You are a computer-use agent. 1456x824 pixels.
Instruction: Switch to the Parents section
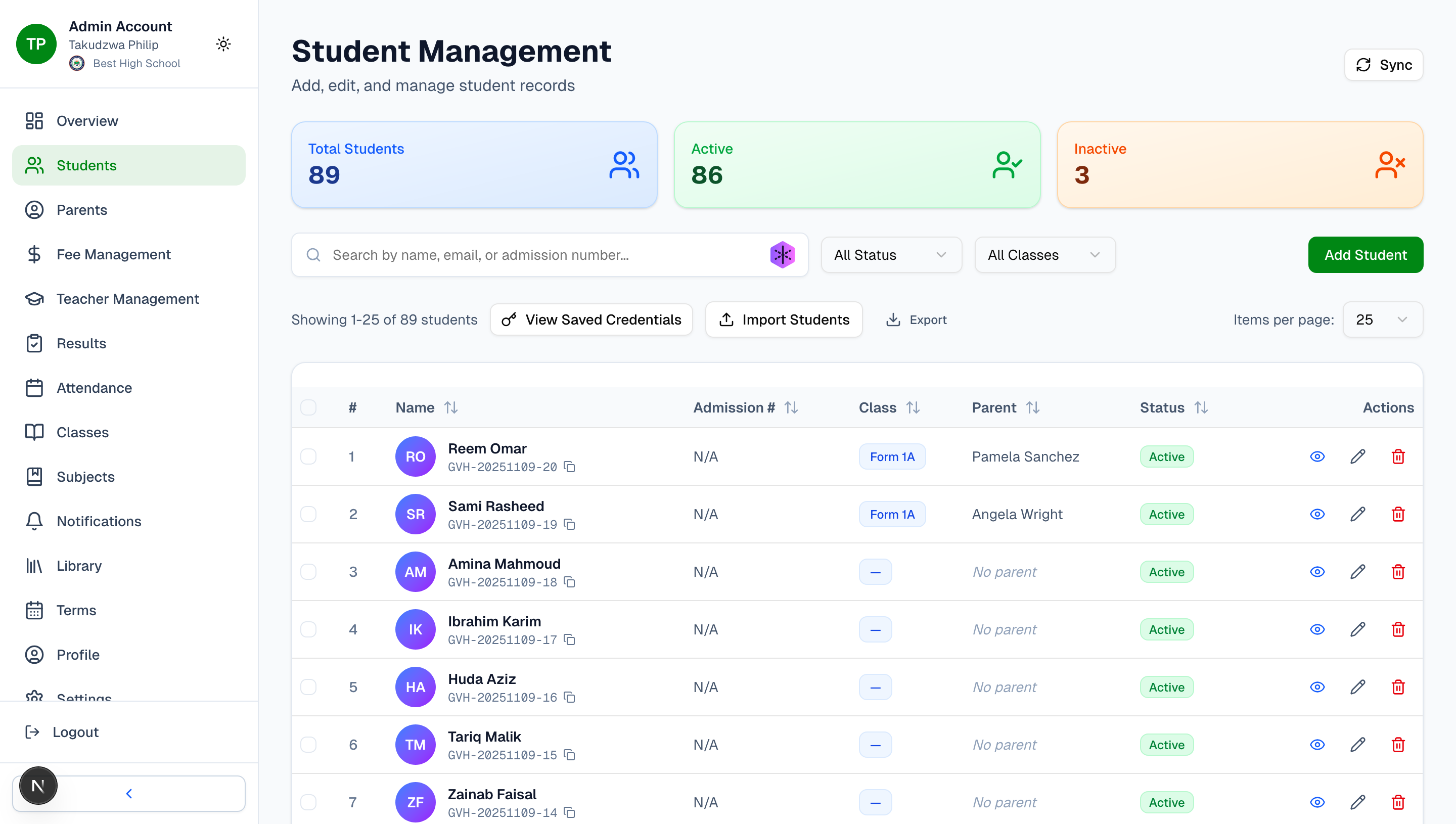tap(82, 209)
